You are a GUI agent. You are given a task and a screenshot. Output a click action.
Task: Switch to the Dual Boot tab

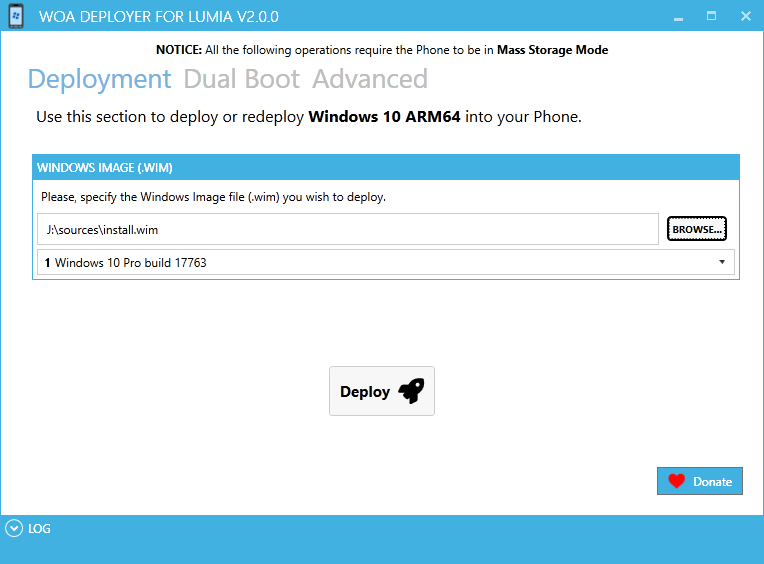coord(242,79)
